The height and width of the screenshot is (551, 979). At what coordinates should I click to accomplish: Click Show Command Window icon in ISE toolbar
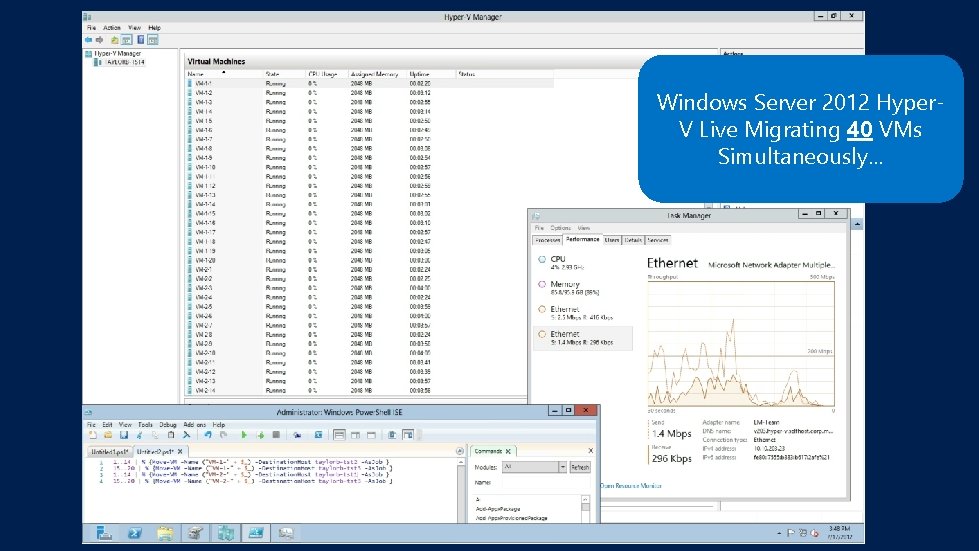pos(391,435)
